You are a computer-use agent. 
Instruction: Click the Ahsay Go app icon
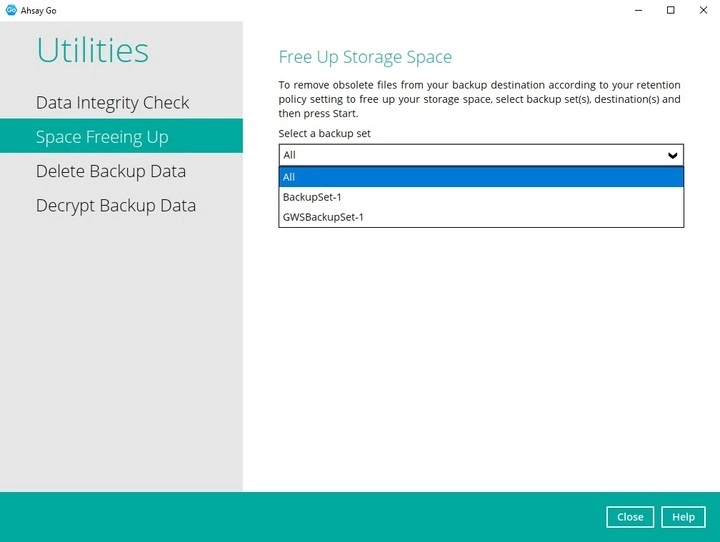[11, 10]
